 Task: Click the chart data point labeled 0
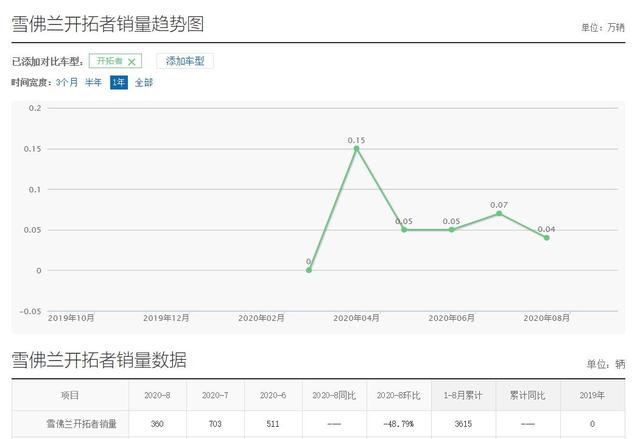click(309, 270)
